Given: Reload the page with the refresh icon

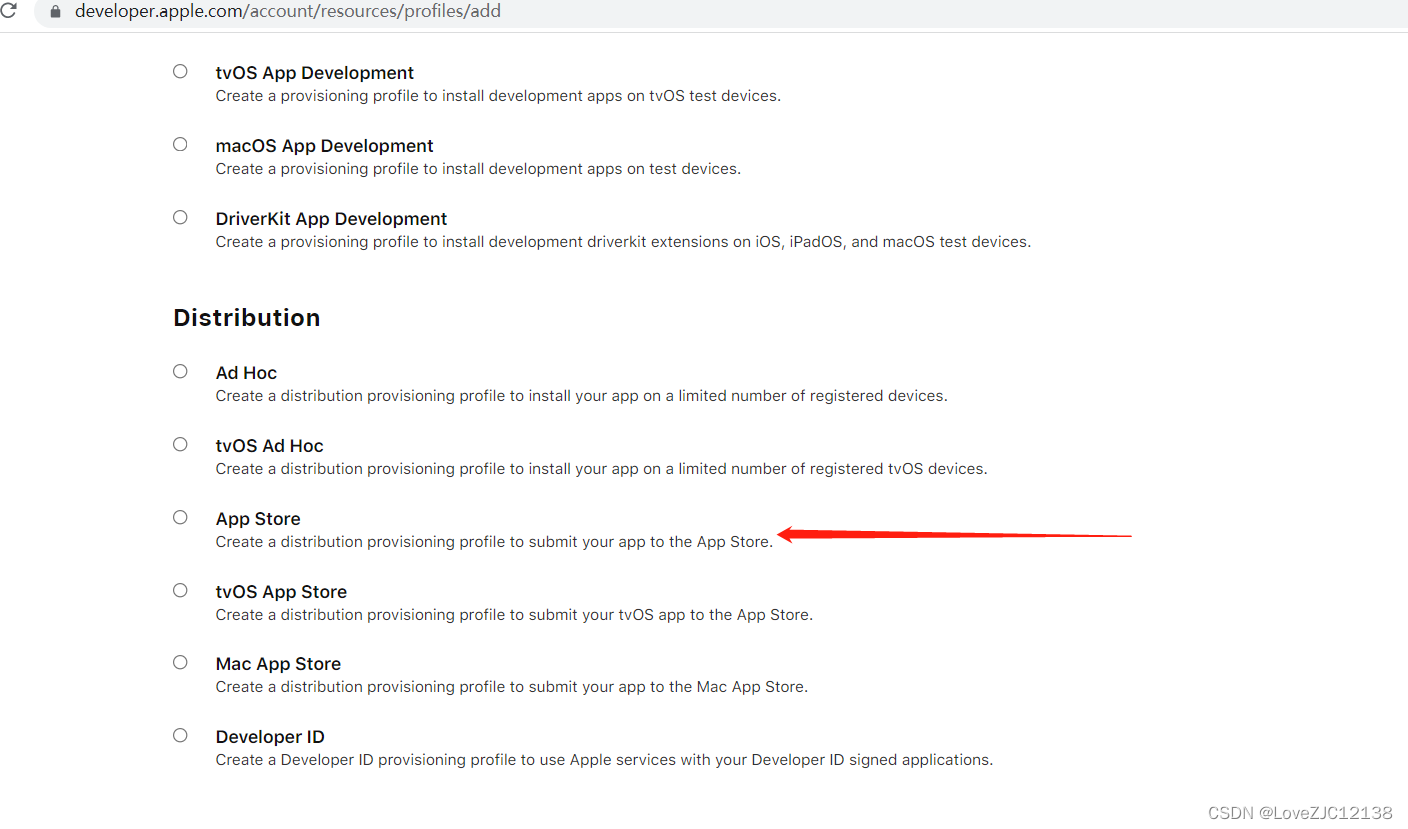Looking at the screenshot, I should point(9,11).
